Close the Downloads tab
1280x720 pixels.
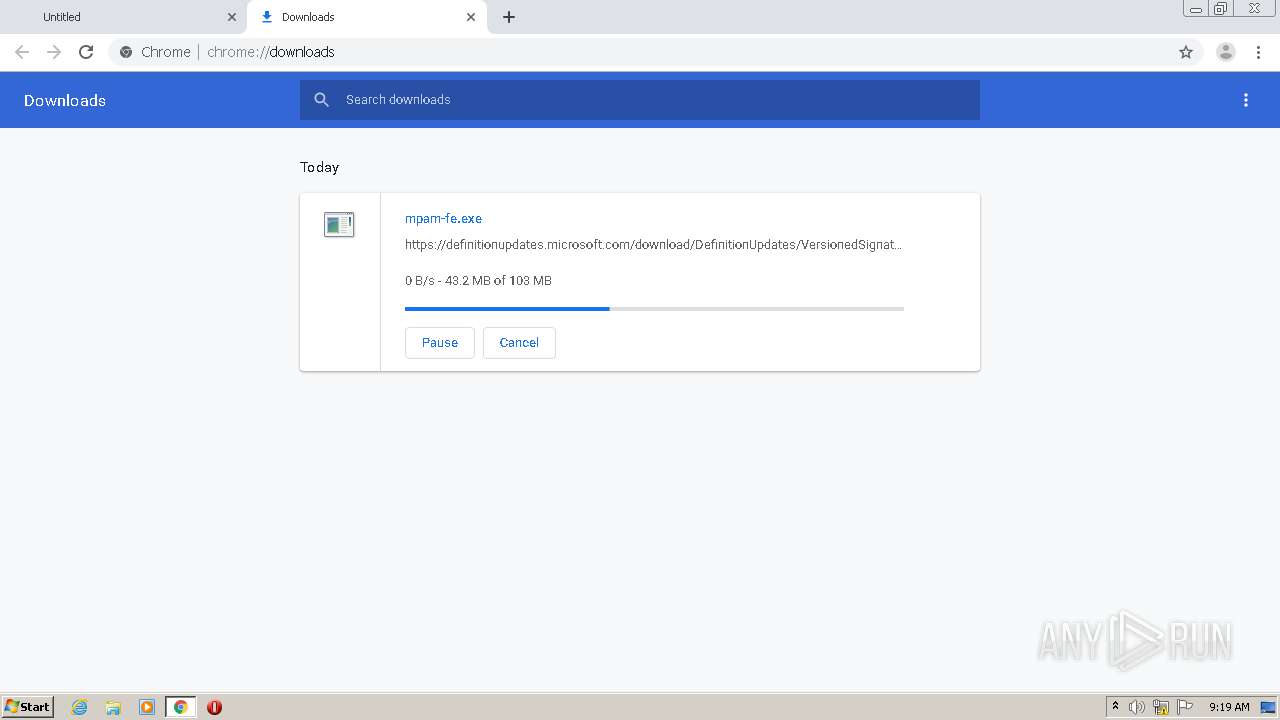471,17
